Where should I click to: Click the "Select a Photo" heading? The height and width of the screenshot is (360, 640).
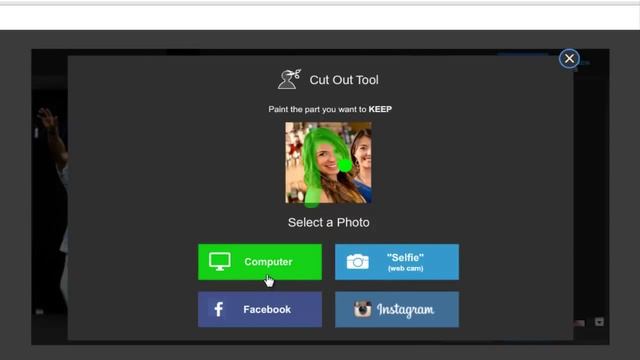pyautogui.click(x=329, y=222)
